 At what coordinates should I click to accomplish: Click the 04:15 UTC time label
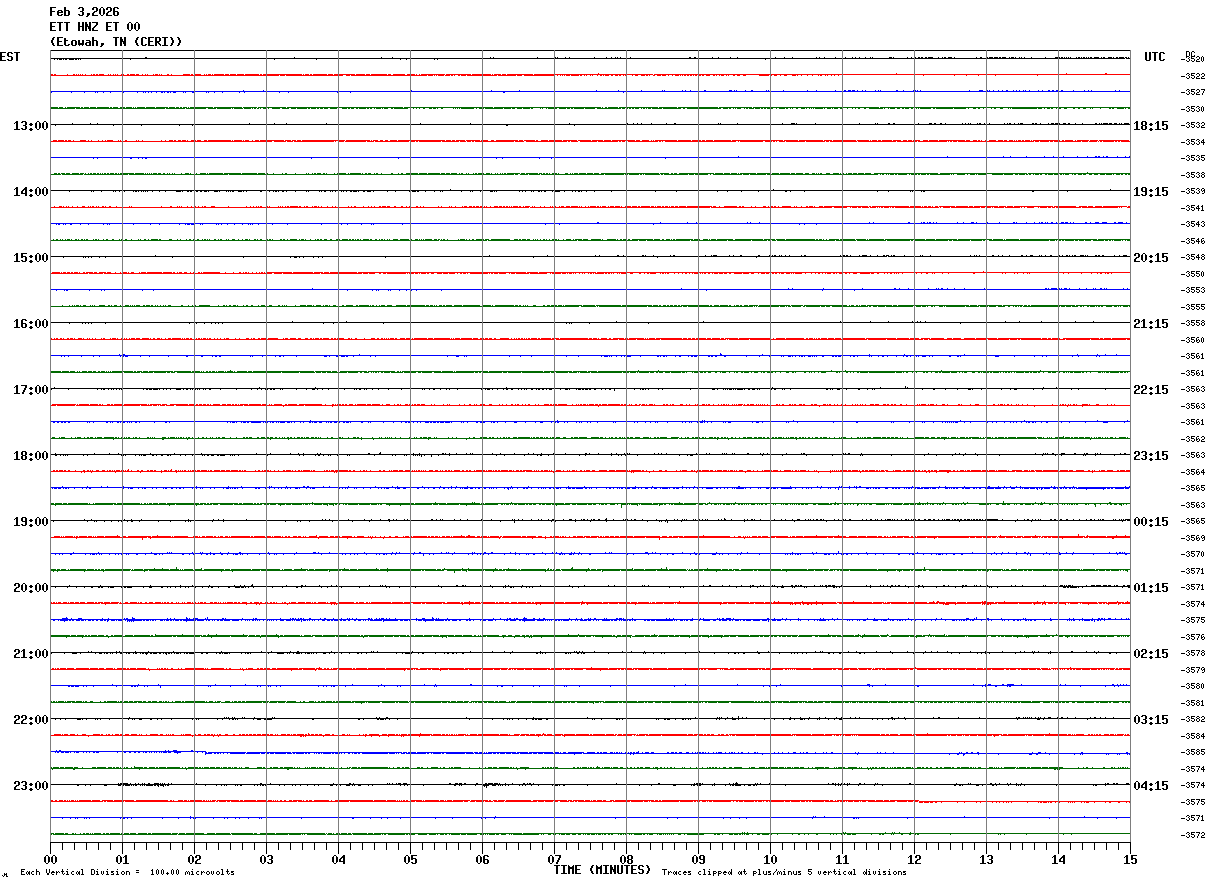click(x=1151, y=786)
